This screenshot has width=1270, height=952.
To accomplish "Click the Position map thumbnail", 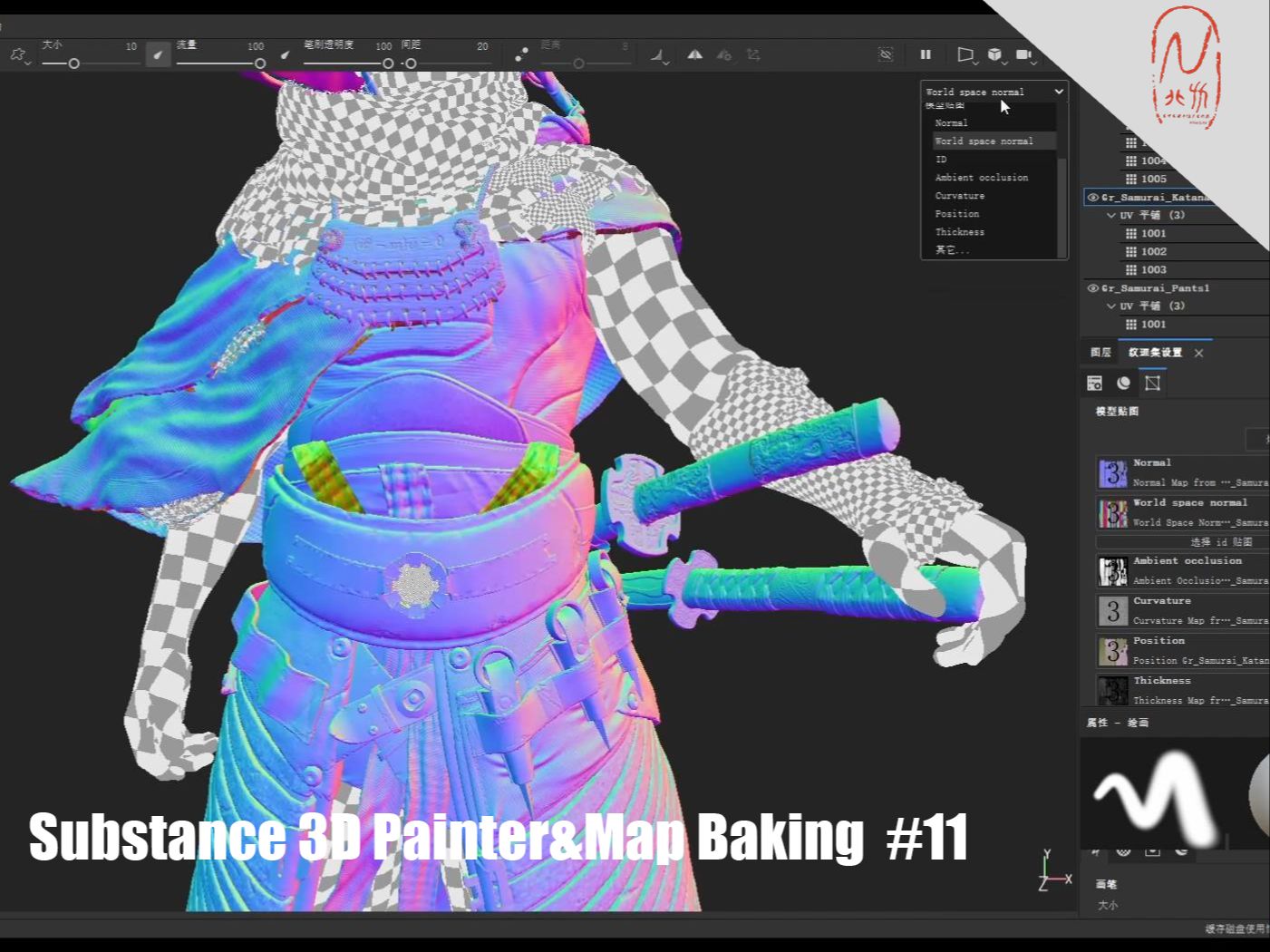I will [x=1112, y=651].
